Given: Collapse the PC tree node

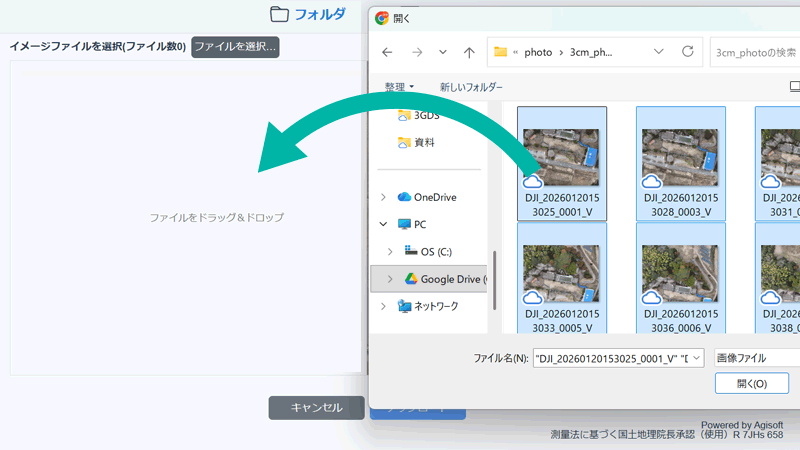Looking at the screenshot, I should 383,224.
